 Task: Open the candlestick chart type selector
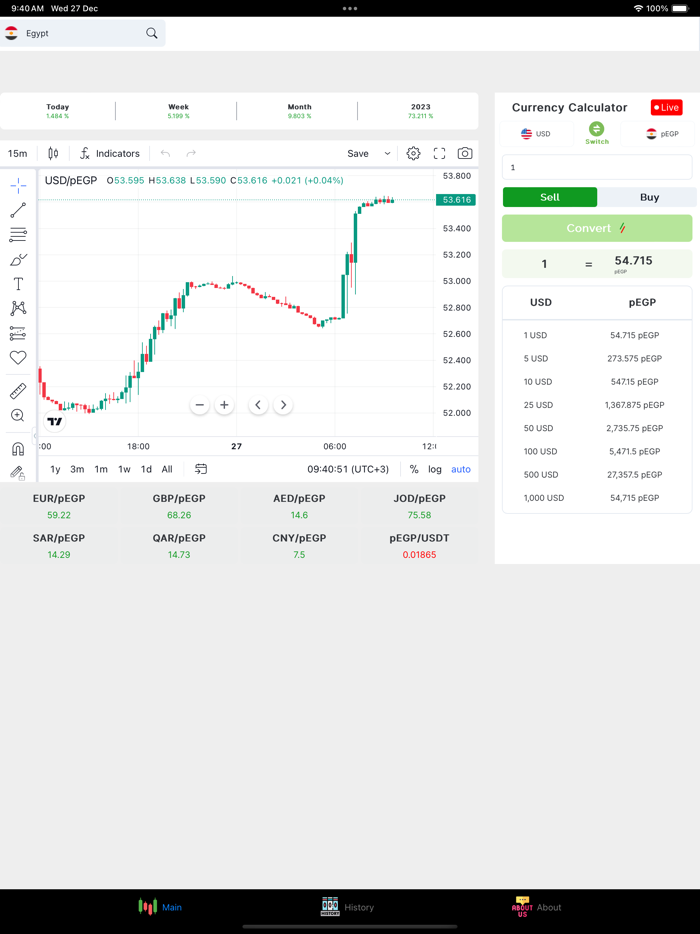53,154
